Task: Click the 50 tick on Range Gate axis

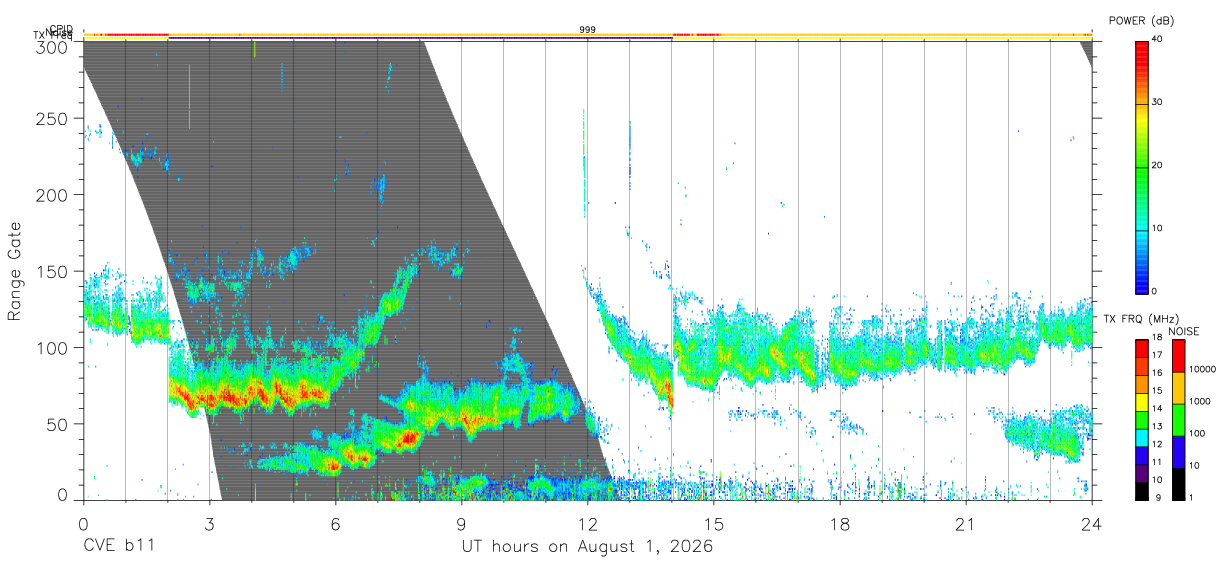Action: [59, 424]
